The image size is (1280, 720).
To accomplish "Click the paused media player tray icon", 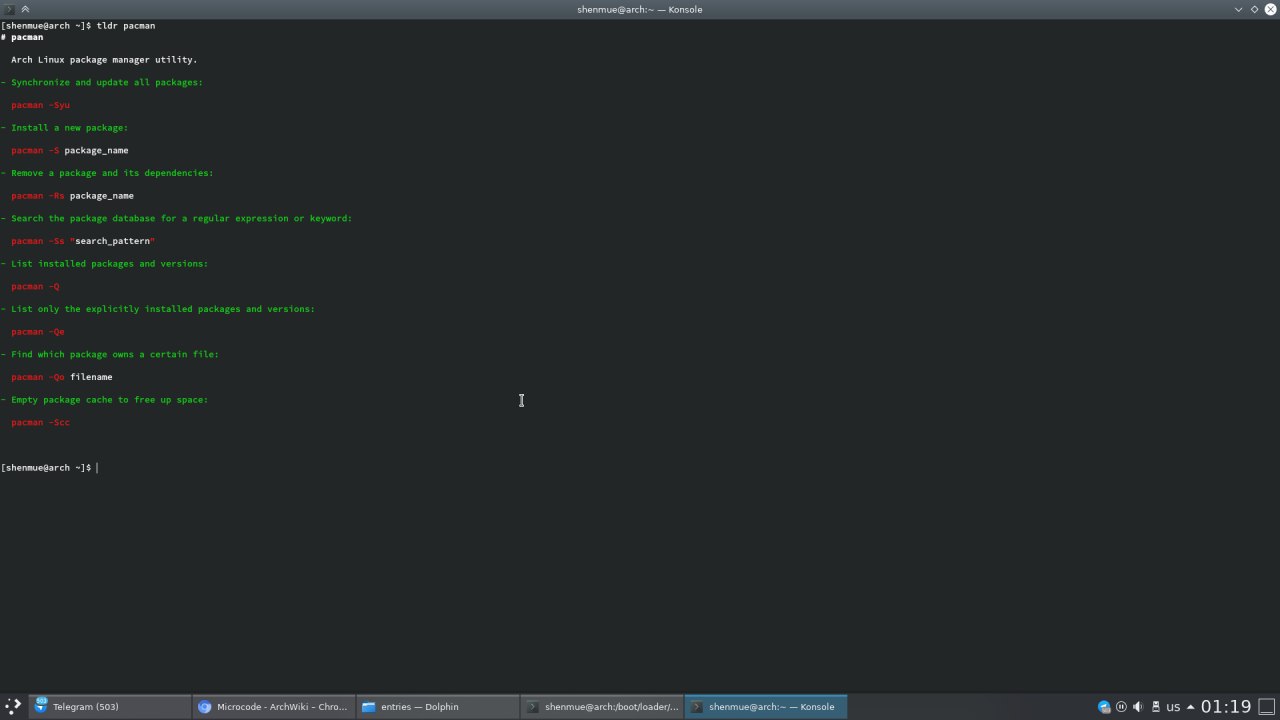I will coord(1121,707).
